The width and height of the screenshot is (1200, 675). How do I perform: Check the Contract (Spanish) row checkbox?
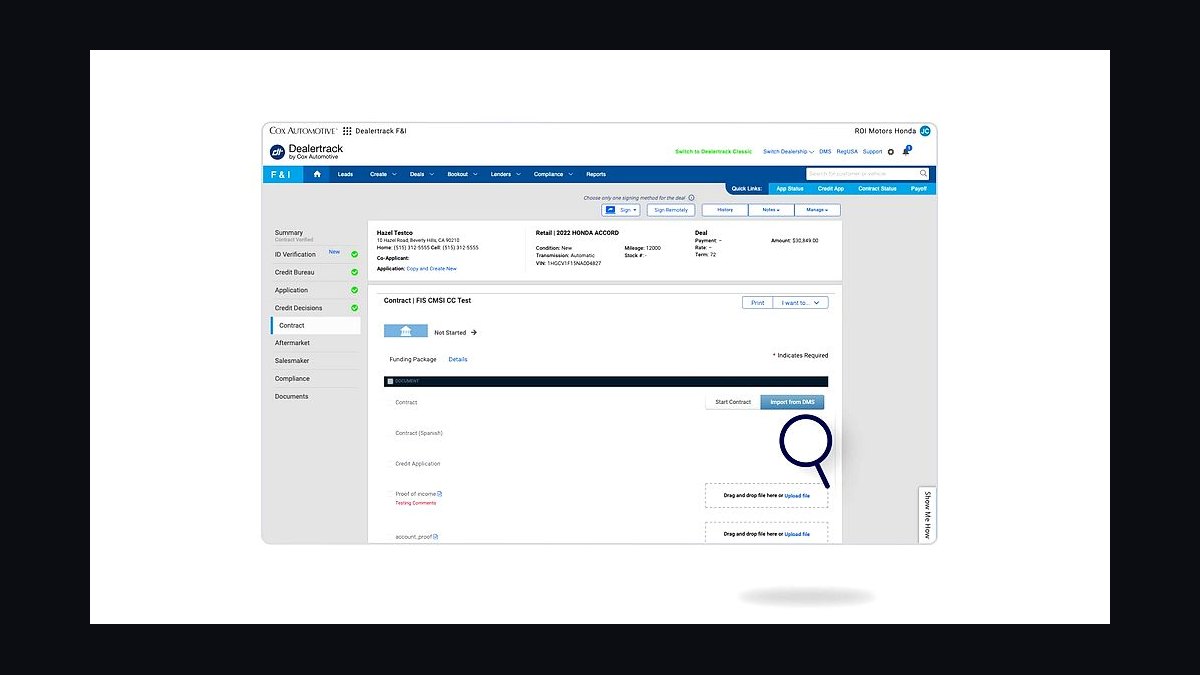tap(390, 433)
